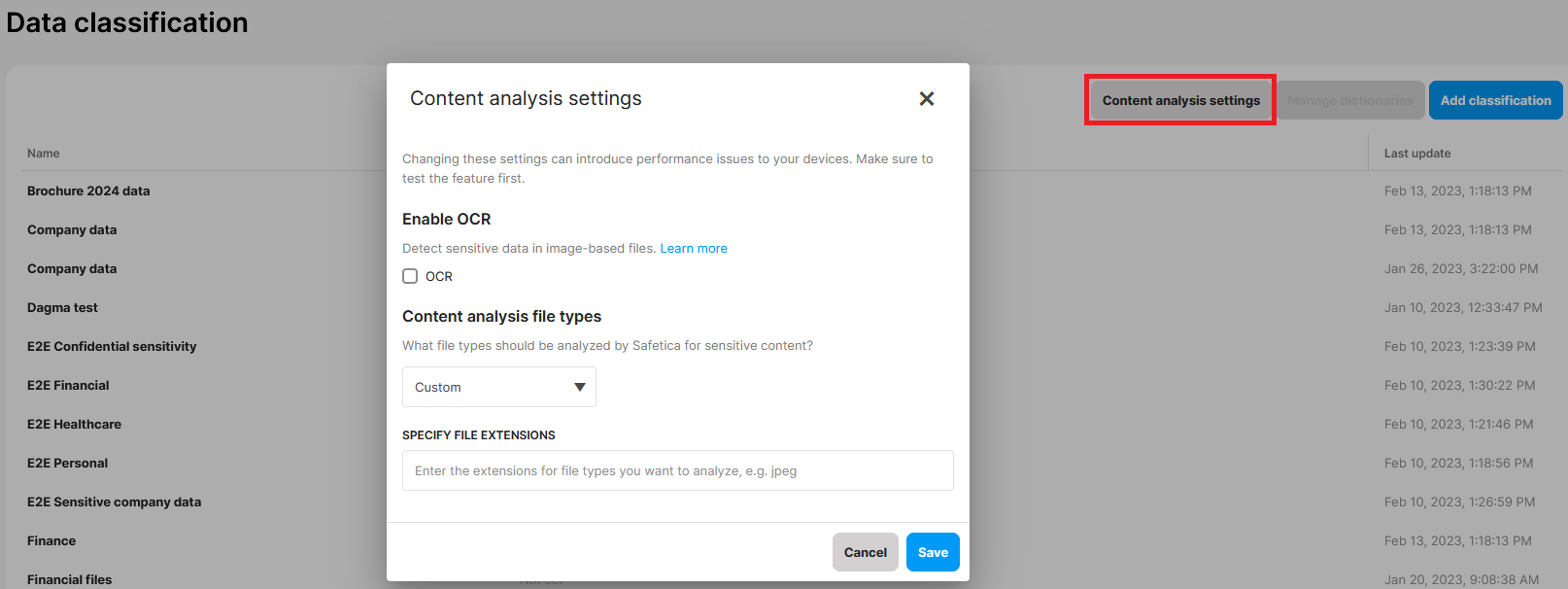Open the Learn more link
Screen dimensions: 1568x589
click(694, 249)
